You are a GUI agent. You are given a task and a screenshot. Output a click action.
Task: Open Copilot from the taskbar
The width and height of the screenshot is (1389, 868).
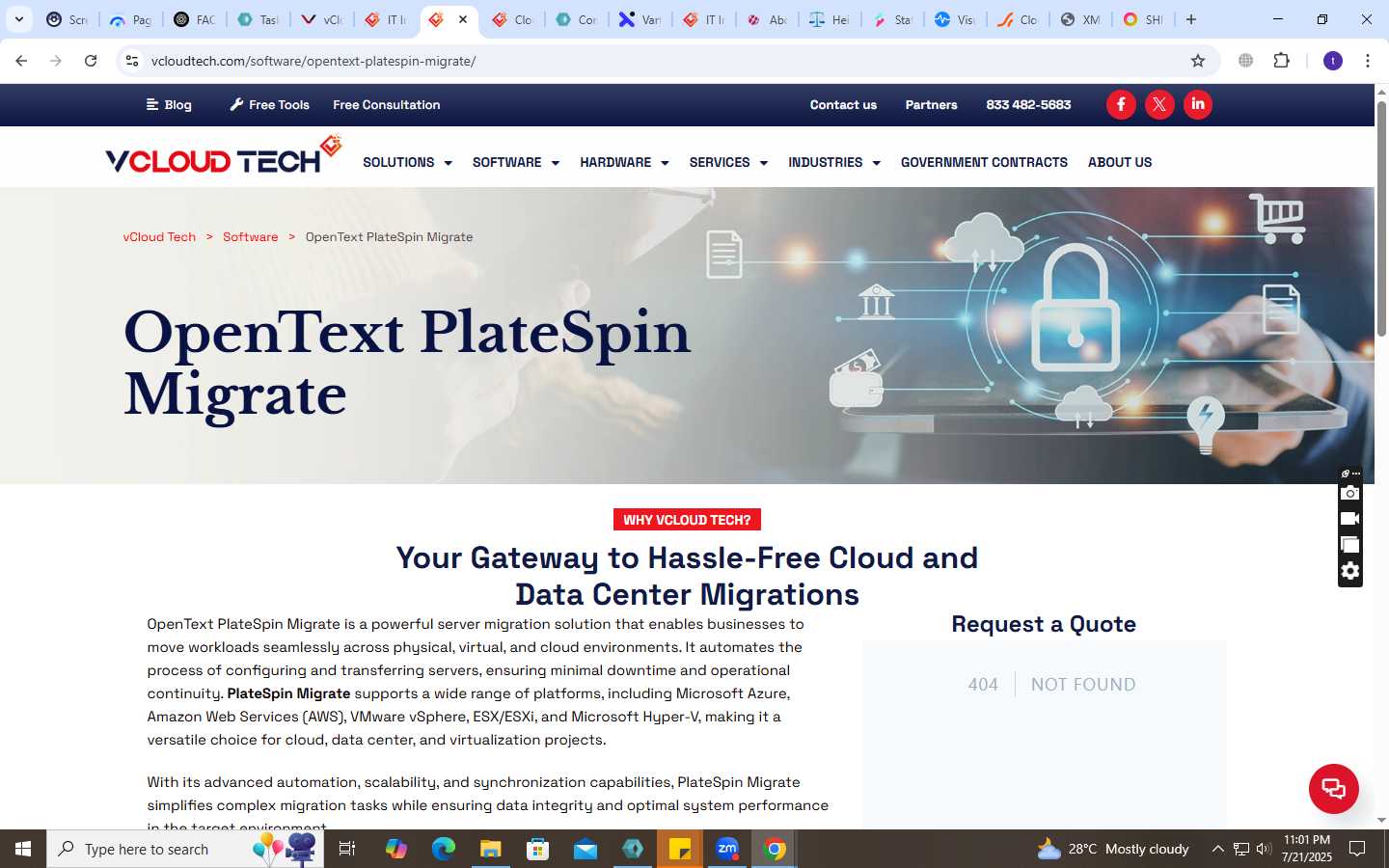pyautogui.click(x=395, y=849)
